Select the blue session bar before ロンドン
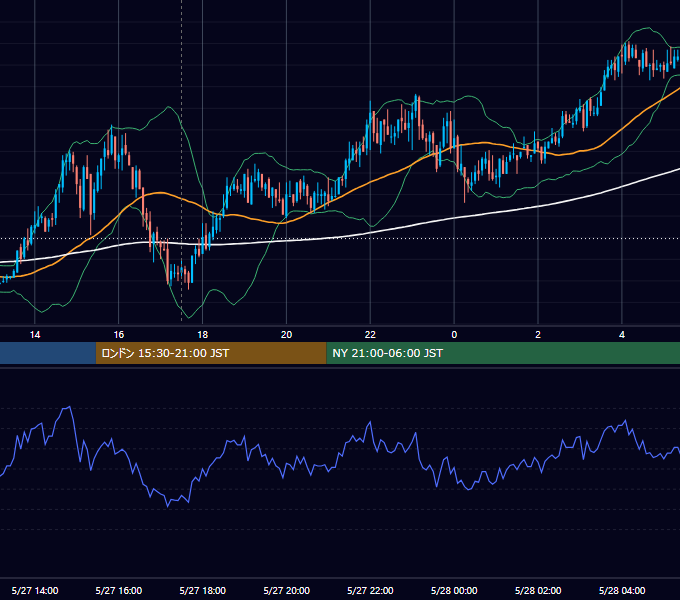Viewport: 680px width, 600px height. (48, 353)
